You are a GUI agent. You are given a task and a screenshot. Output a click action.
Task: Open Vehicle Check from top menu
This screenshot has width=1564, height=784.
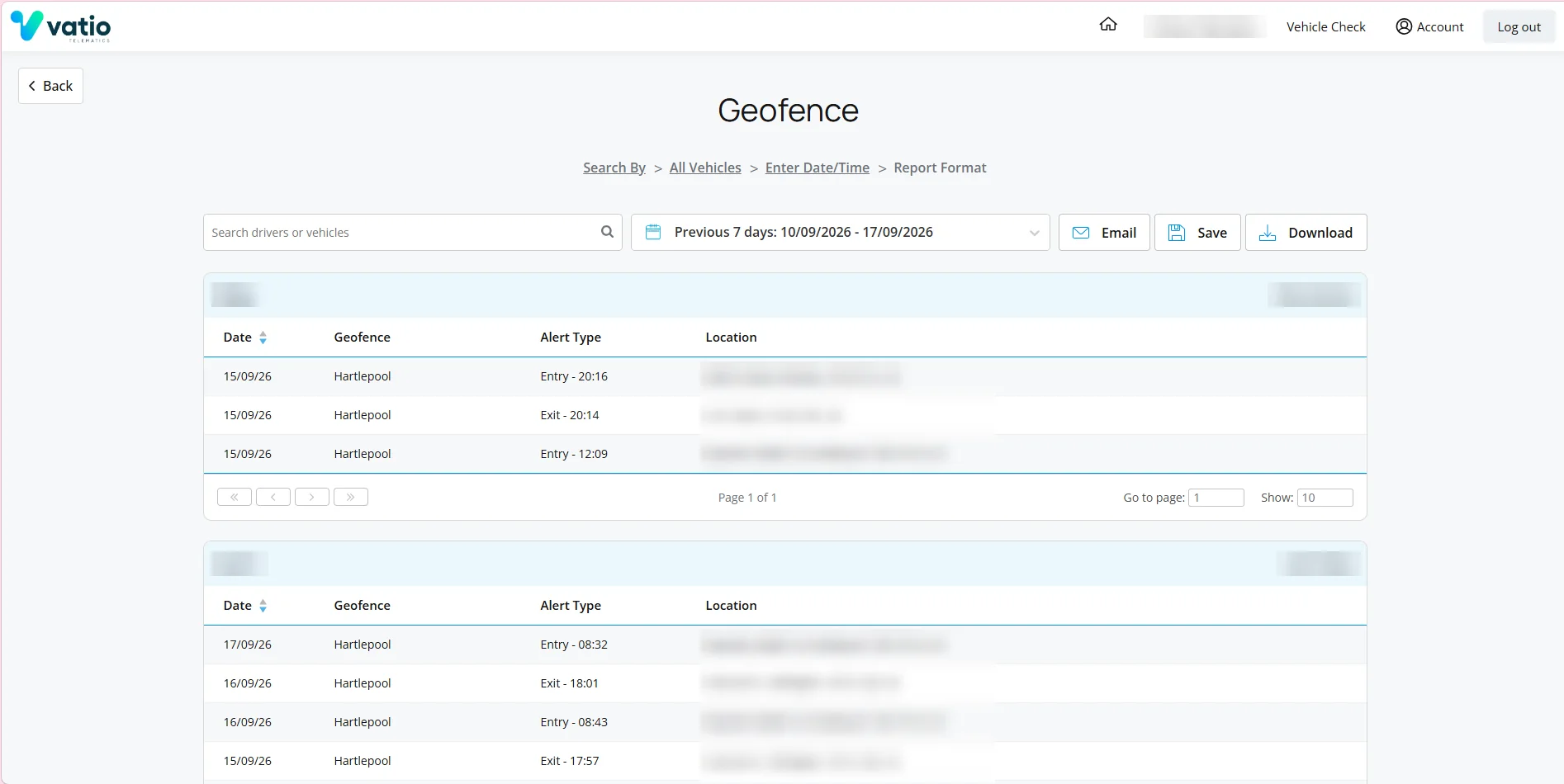(1326, 26)
